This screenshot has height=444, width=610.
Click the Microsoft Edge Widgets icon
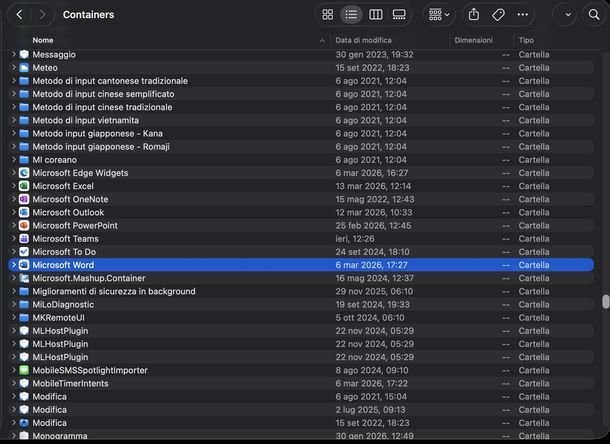point(24,173)
